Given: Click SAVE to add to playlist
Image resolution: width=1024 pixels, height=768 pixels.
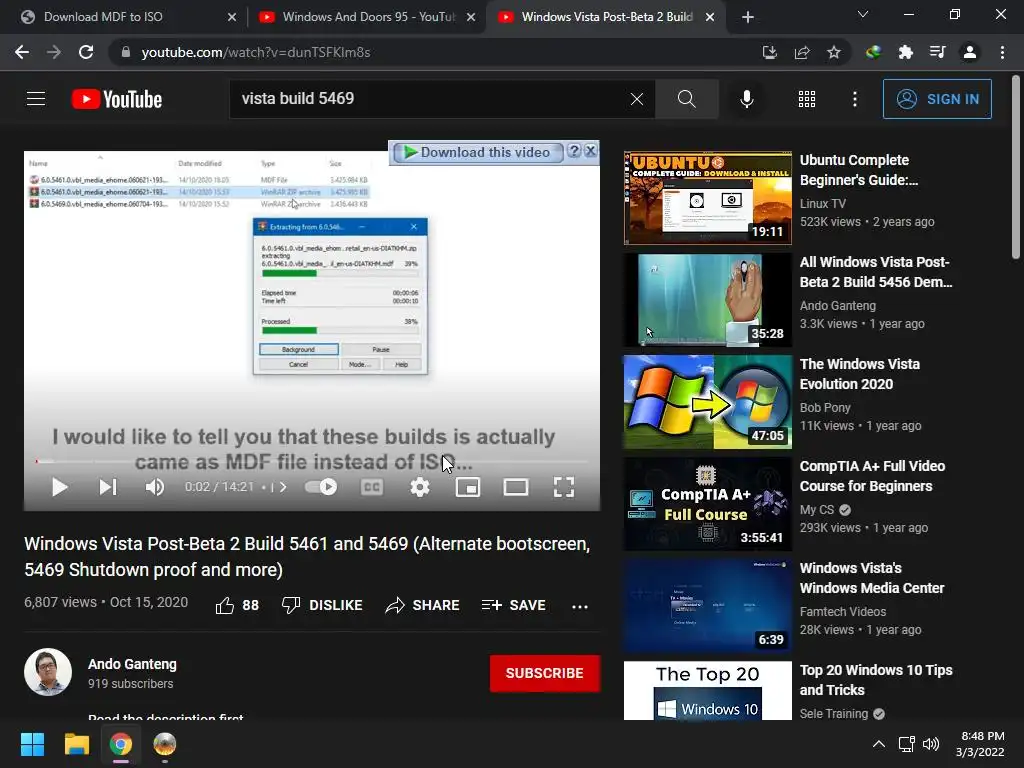Looking at the screenshot, I should click(x=513, y=605).
